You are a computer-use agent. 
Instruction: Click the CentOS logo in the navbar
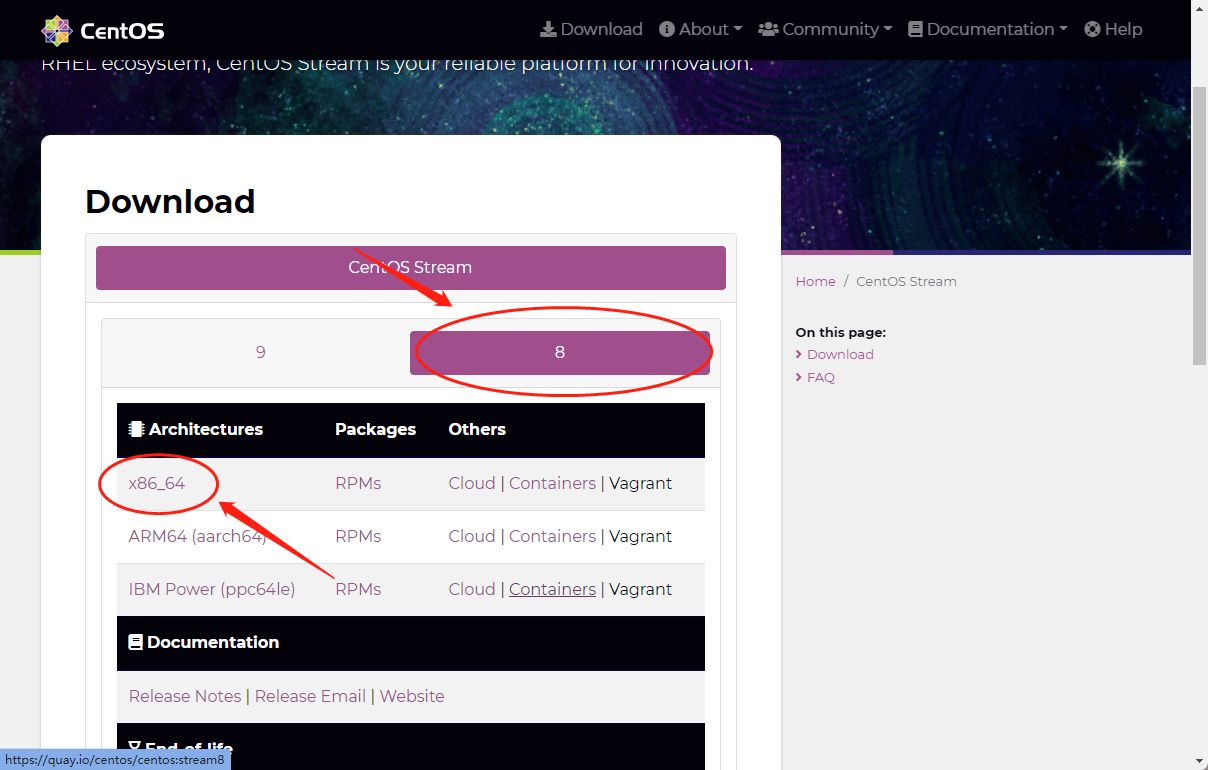click(x=103, y=30)
